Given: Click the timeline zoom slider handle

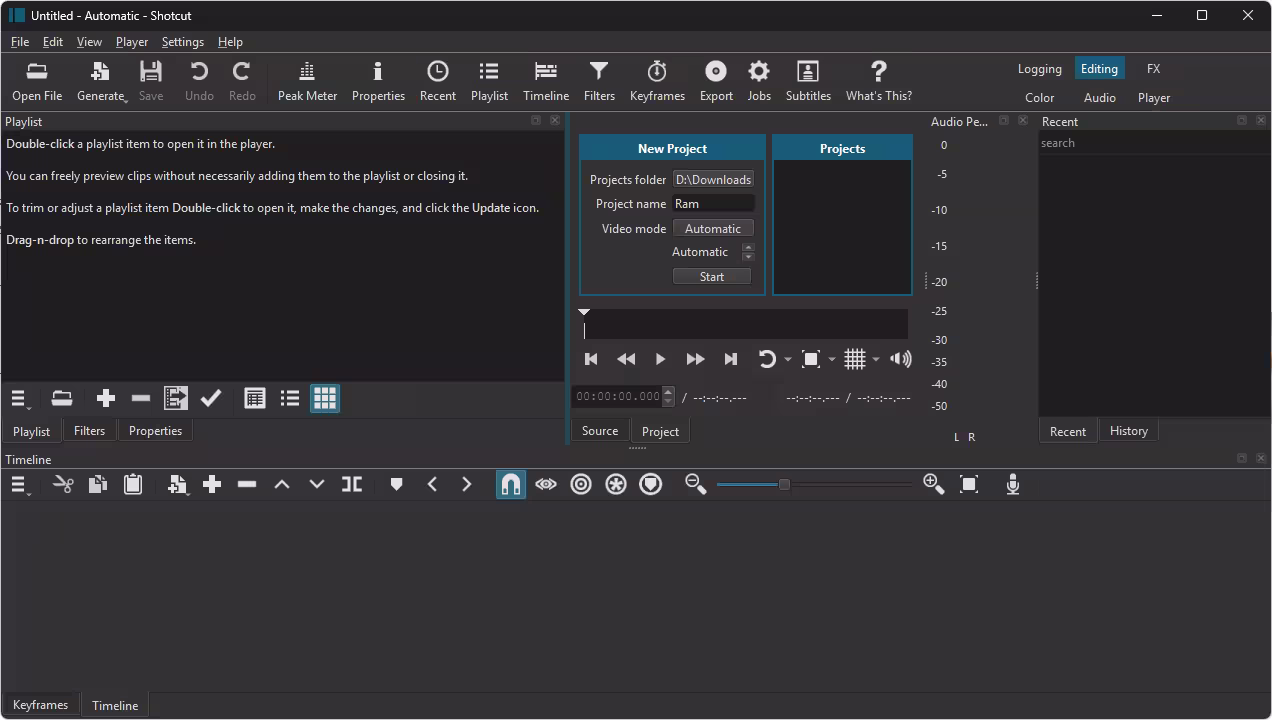Looking at the screenshot, I should tap(784, 485).
